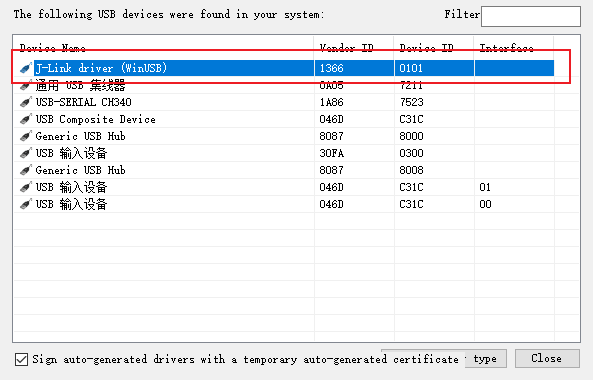Click the USB icon of Generic USB Hub 8008
The width and height of the screenshot is (593, 380).
pyautogui.click(x=26, y=170)
